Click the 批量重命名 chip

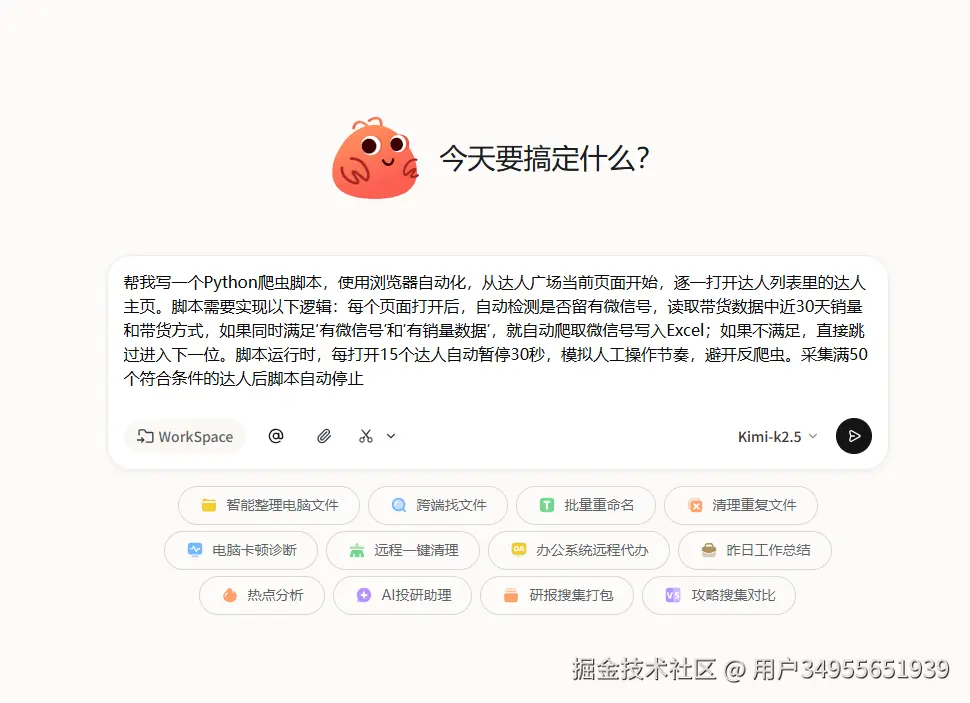click(586, 506)
